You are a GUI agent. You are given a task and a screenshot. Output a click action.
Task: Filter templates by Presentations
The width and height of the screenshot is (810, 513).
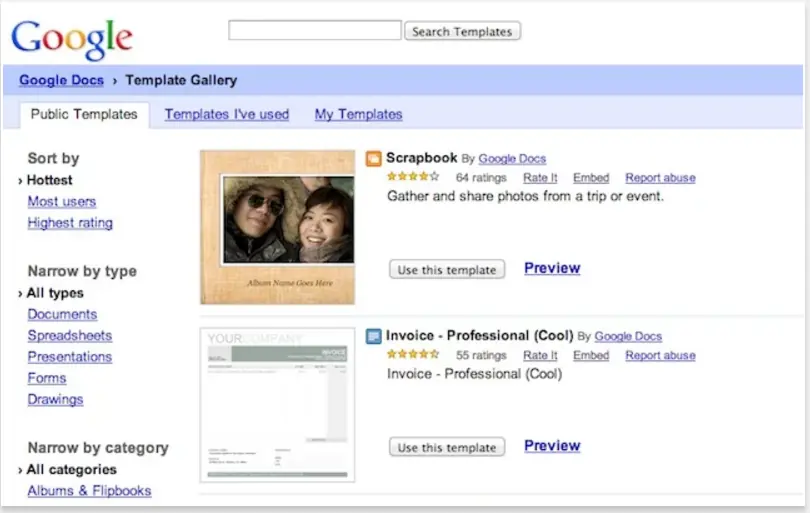70,356
